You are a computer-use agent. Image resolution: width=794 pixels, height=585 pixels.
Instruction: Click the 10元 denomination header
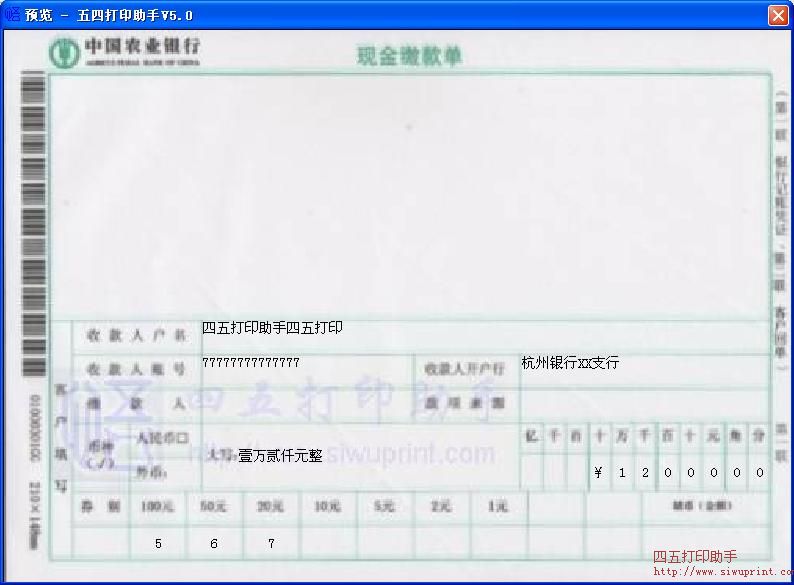(x=327, y=506)
